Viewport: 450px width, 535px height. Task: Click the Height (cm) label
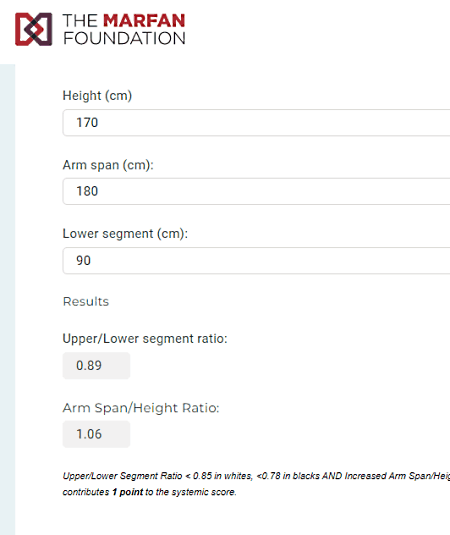click(97, 96)
